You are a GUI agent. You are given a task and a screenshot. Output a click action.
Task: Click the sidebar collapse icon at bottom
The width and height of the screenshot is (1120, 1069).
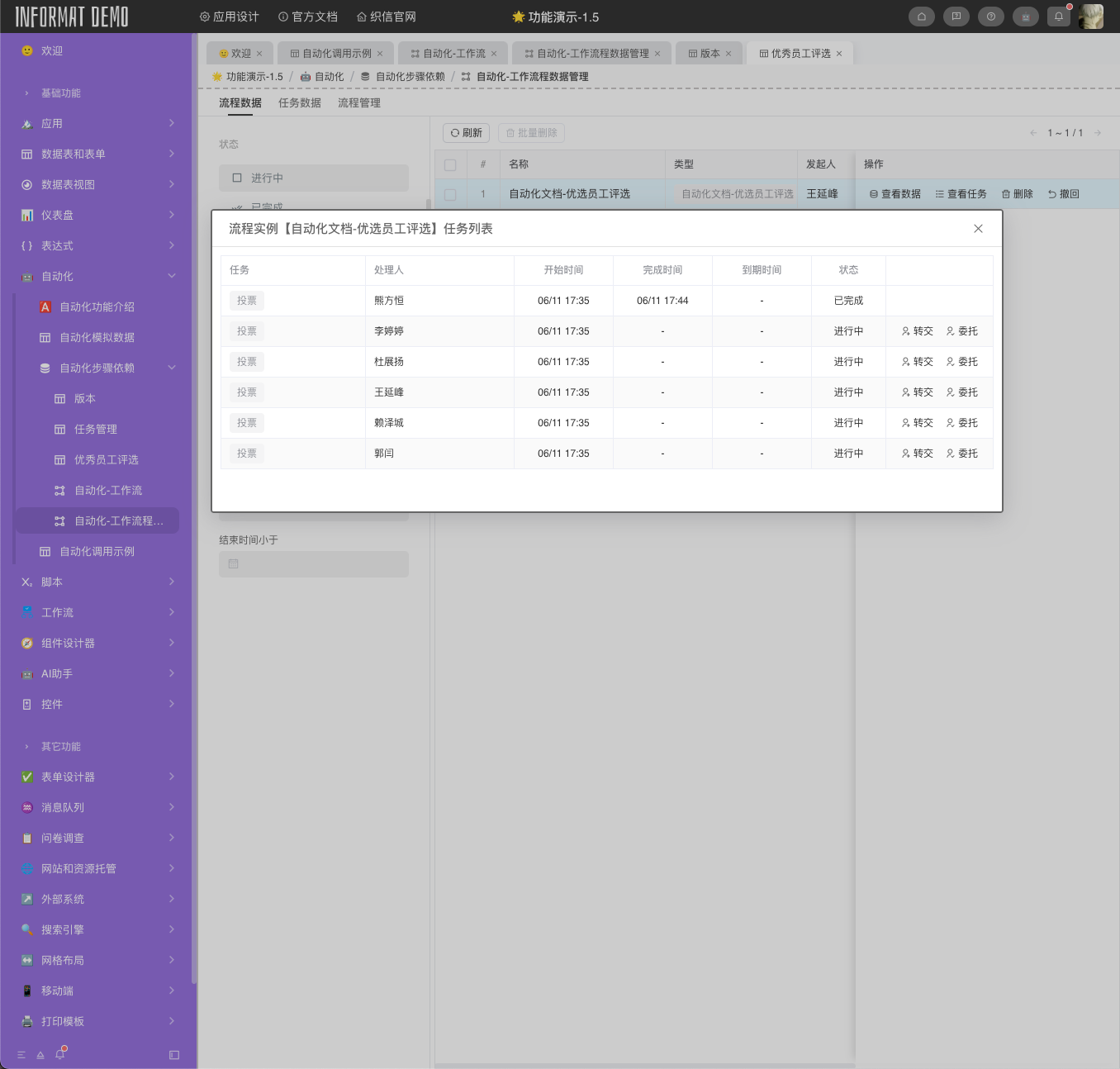(173, 1055)
